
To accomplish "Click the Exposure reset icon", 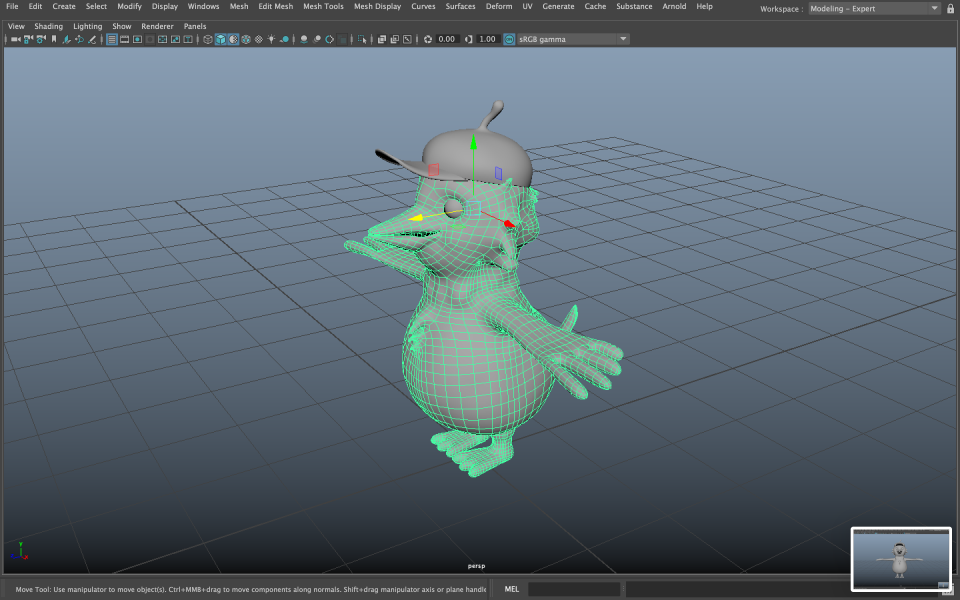I will click(x=428, y=39).
